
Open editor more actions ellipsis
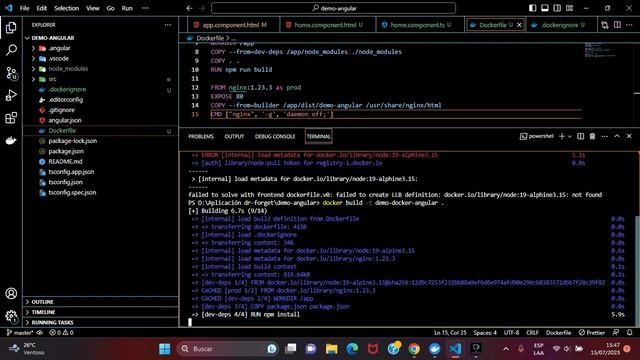629,25
